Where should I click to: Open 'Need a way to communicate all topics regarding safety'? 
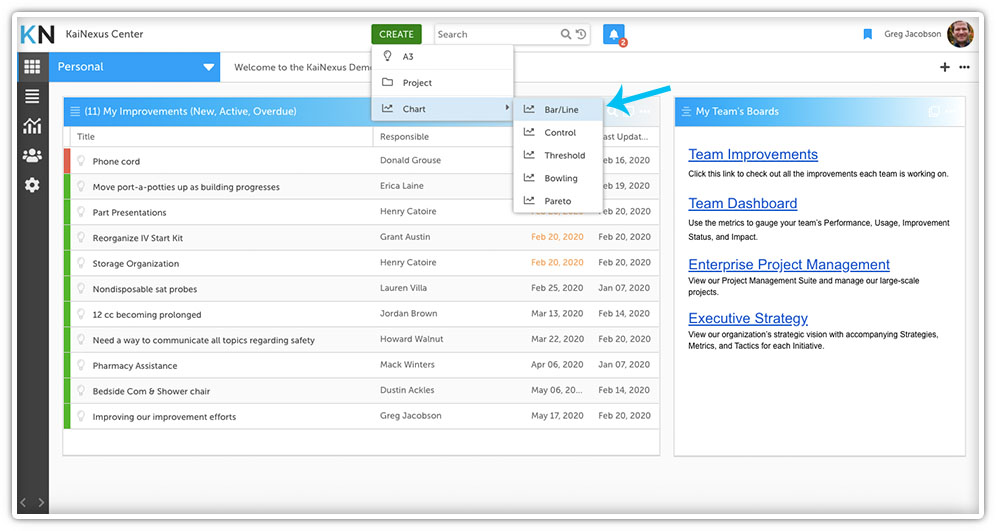tap(203, 340)
